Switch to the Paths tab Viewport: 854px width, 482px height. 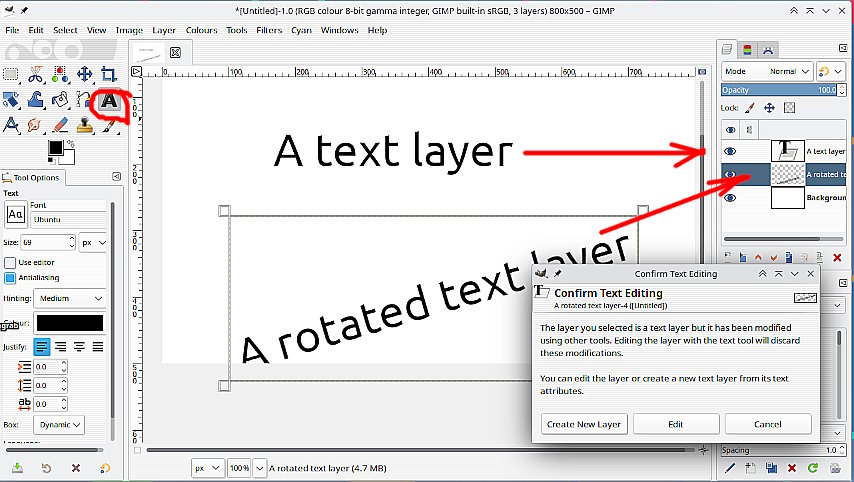click(768, 50)
